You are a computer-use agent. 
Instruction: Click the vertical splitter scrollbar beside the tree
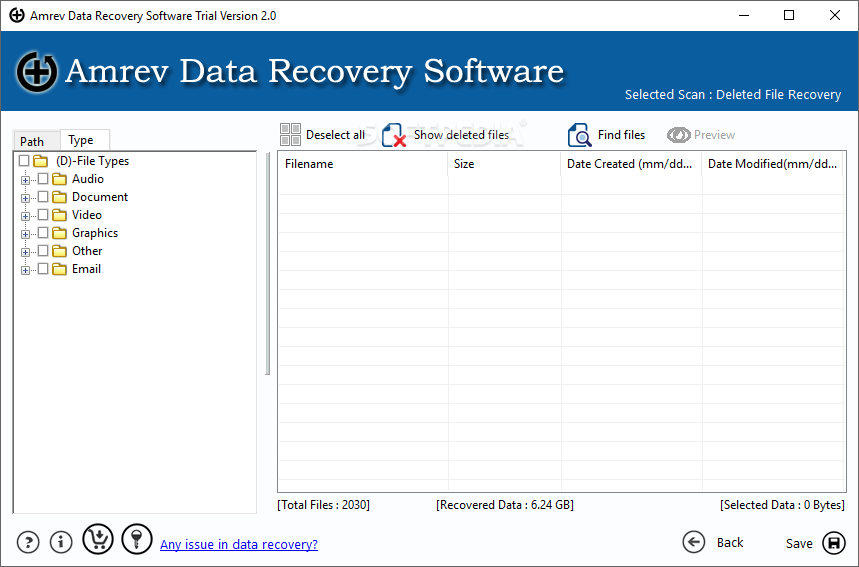pyautogui.click(x=267, y=264)
